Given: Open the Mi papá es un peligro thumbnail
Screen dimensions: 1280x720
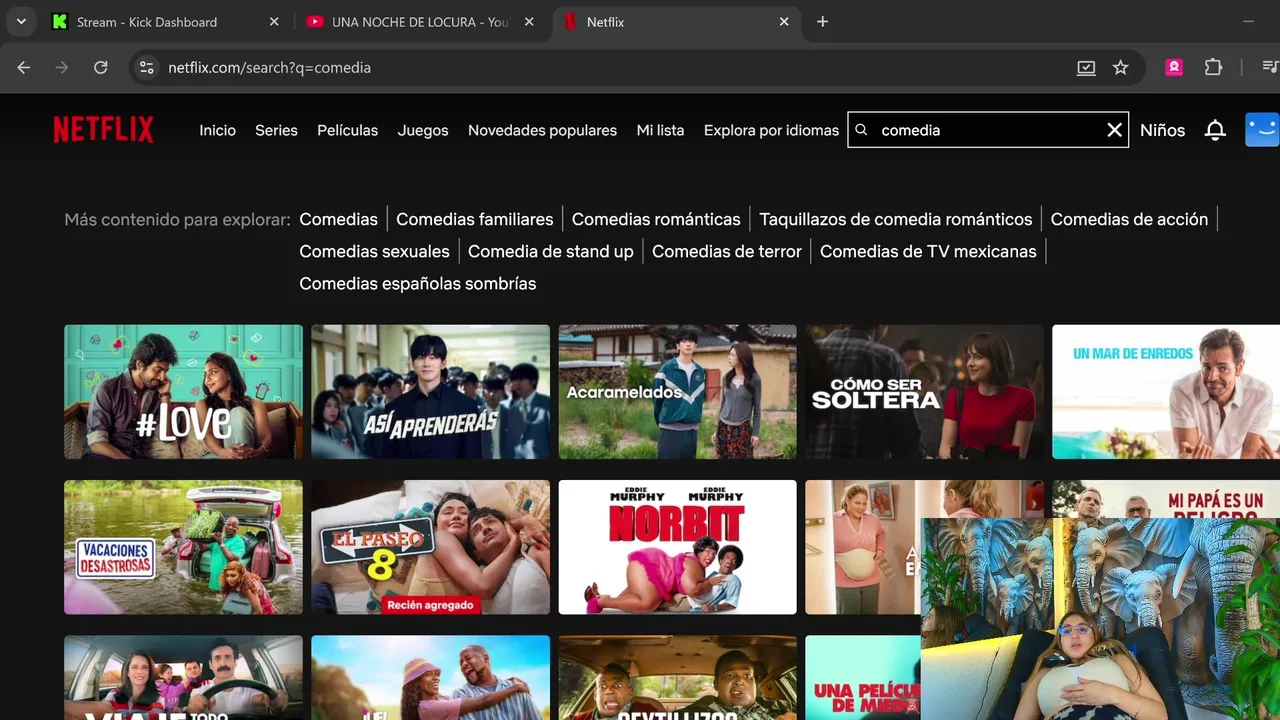Looking at the screenshot, I should [x=1166, y=498].
